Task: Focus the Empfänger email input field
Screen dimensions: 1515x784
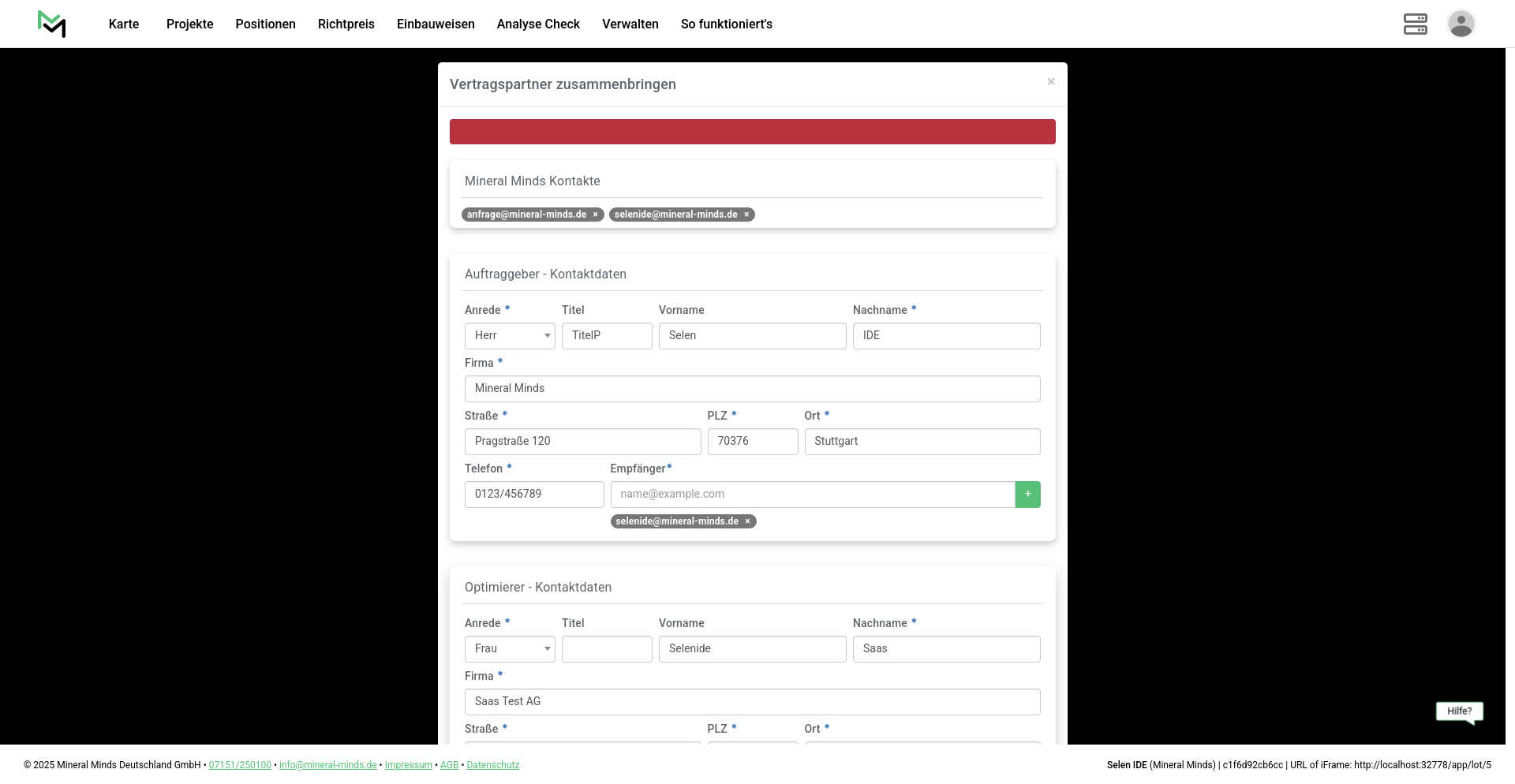Action: [x=812, y=495]
